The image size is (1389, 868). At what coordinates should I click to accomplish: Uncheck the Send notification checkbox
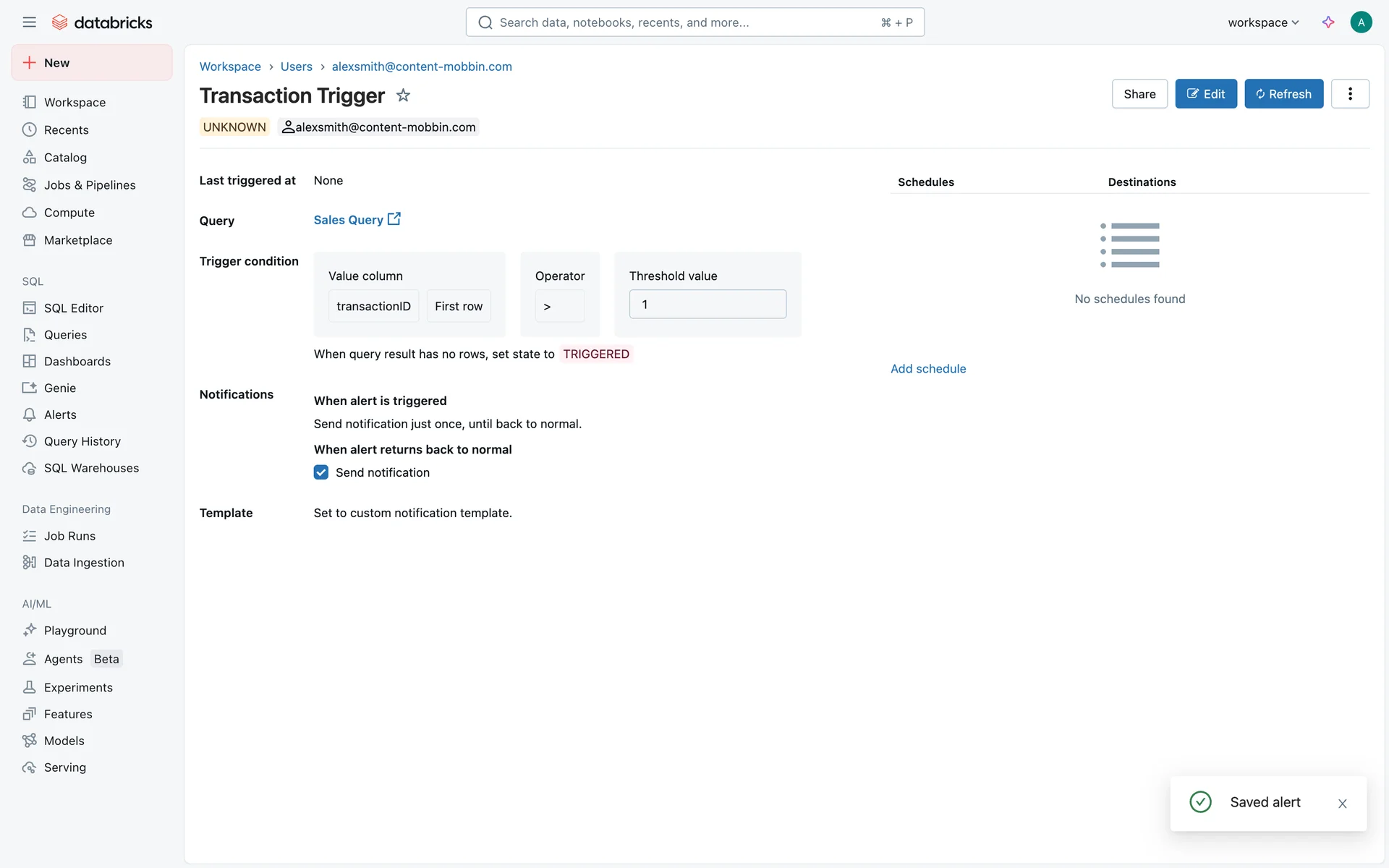point(321,472)
